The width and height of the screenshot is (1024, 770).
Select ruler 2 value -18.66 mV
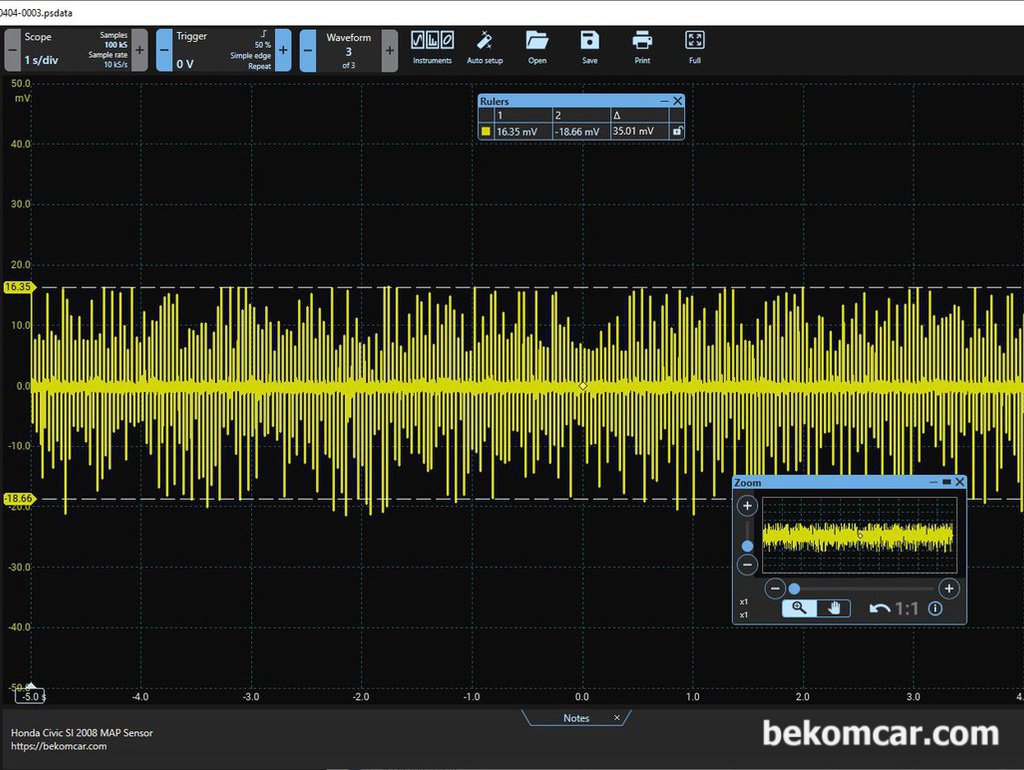click(577, 131)
